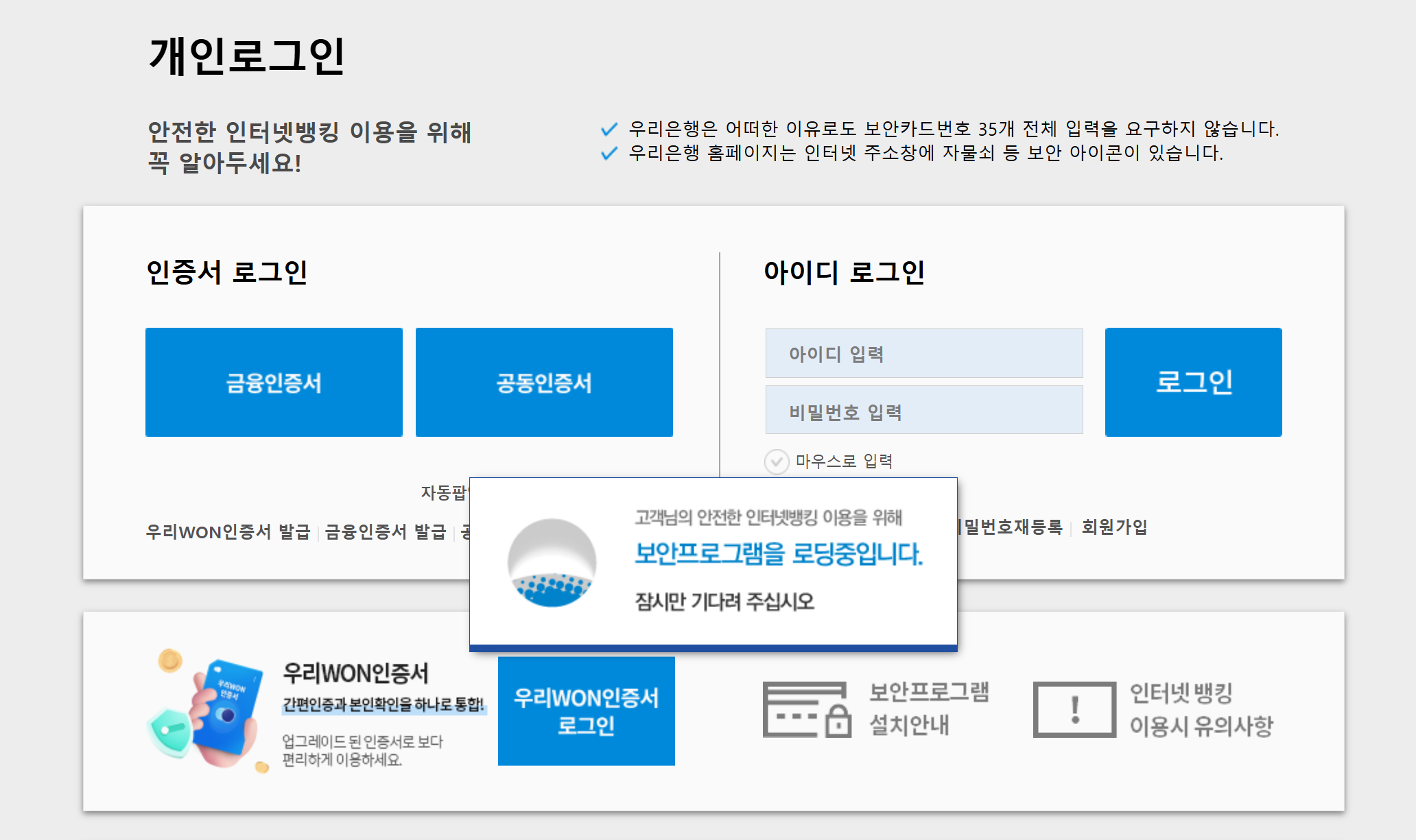Screen dimensions: 1416x840
Task: Open the 금융인증서 발급 link
Action: (385, 531)
